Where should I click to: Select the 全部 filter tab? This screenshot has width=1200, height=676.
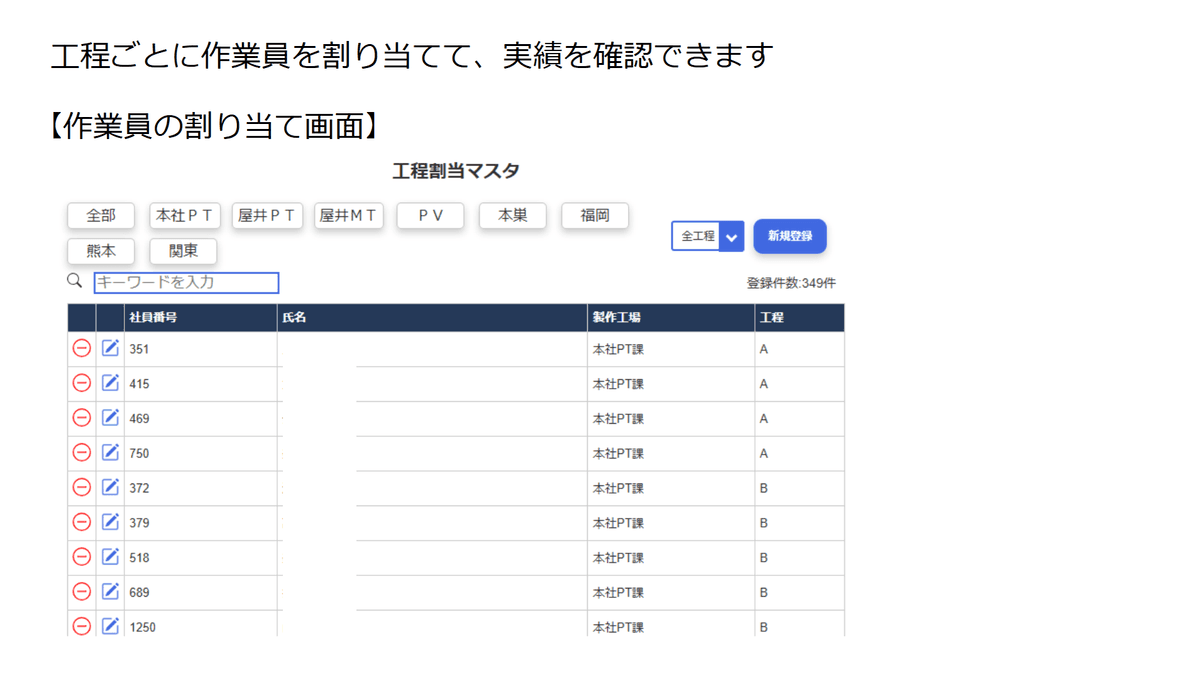click(x=101, y=215)
